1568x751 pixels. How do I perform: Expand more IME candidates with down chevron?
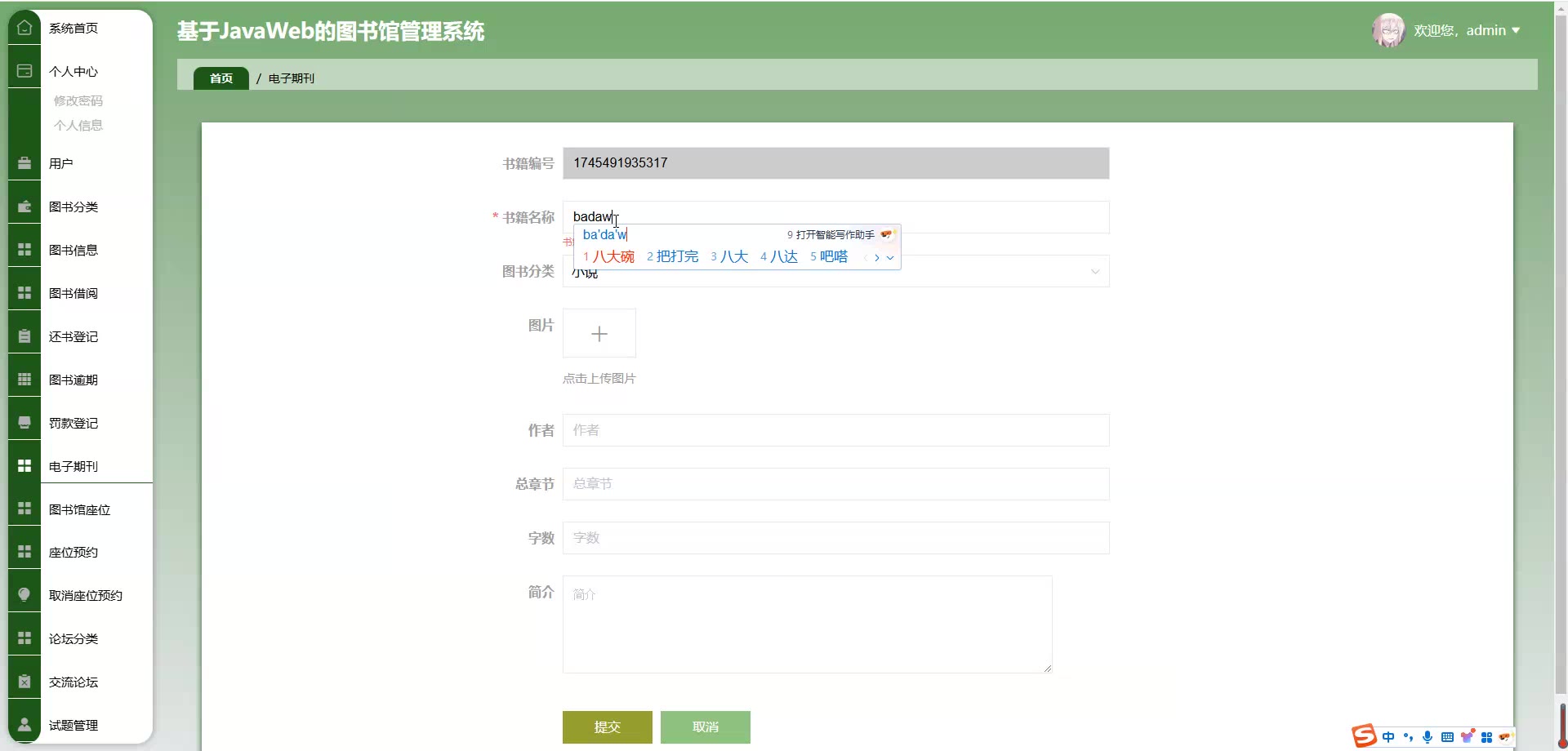coord(890,257)
